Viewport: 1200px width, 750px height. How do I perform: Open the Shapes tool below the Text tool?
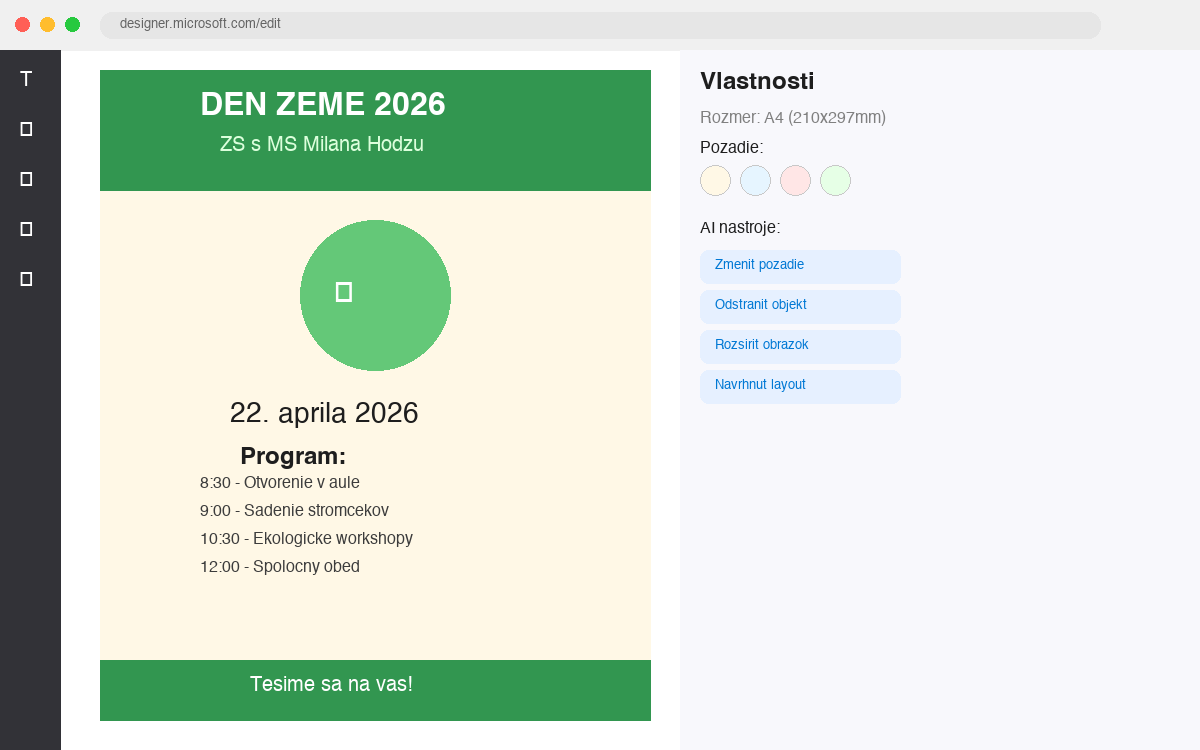tap(25, 128)
